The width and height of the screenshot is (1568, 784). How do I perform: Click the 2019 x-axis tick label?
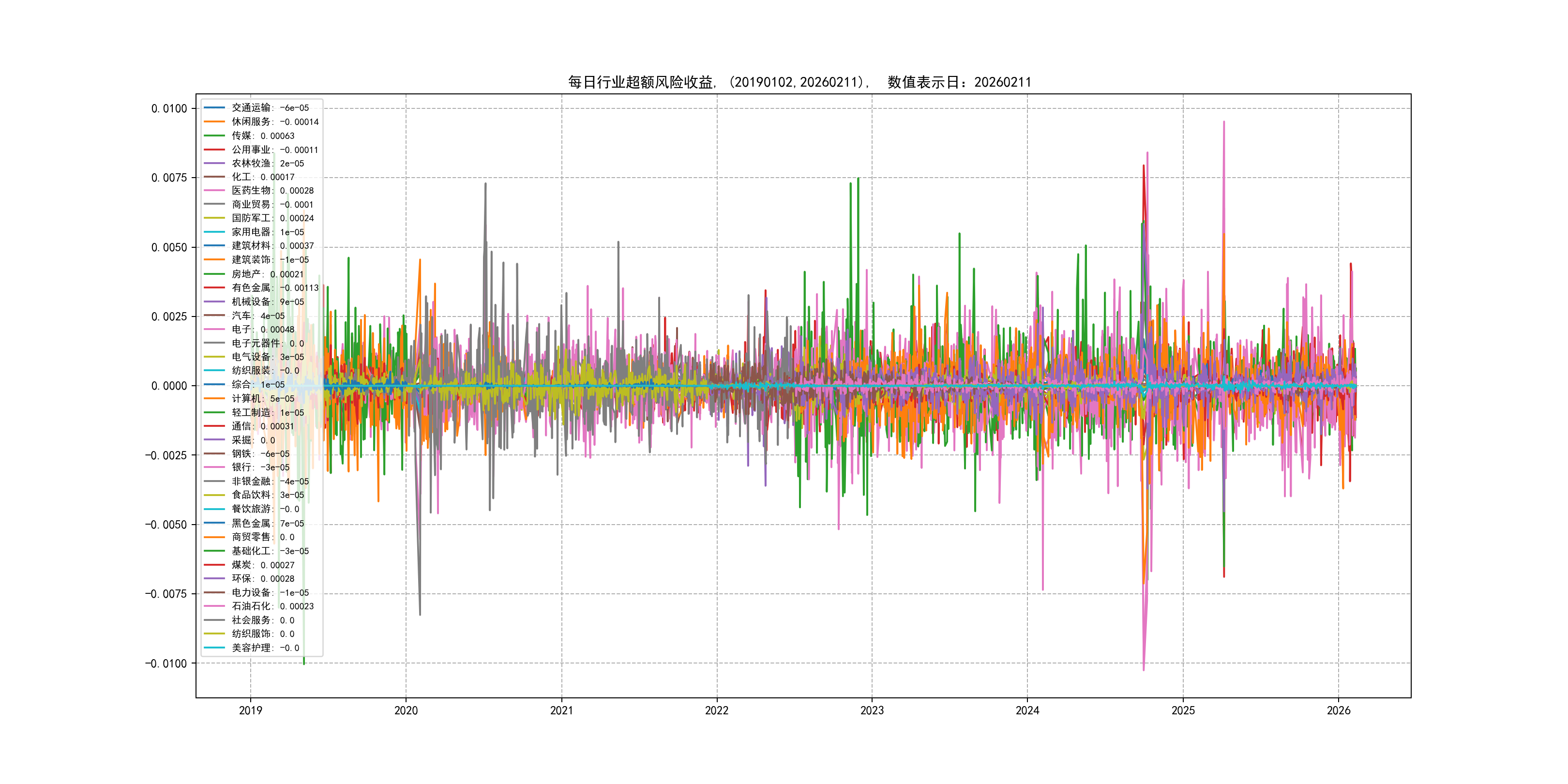tap(250, 710)
